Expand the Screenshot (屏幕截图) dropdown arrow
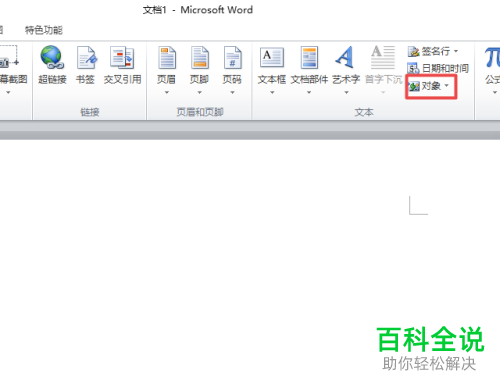 (x=8, y=92)
